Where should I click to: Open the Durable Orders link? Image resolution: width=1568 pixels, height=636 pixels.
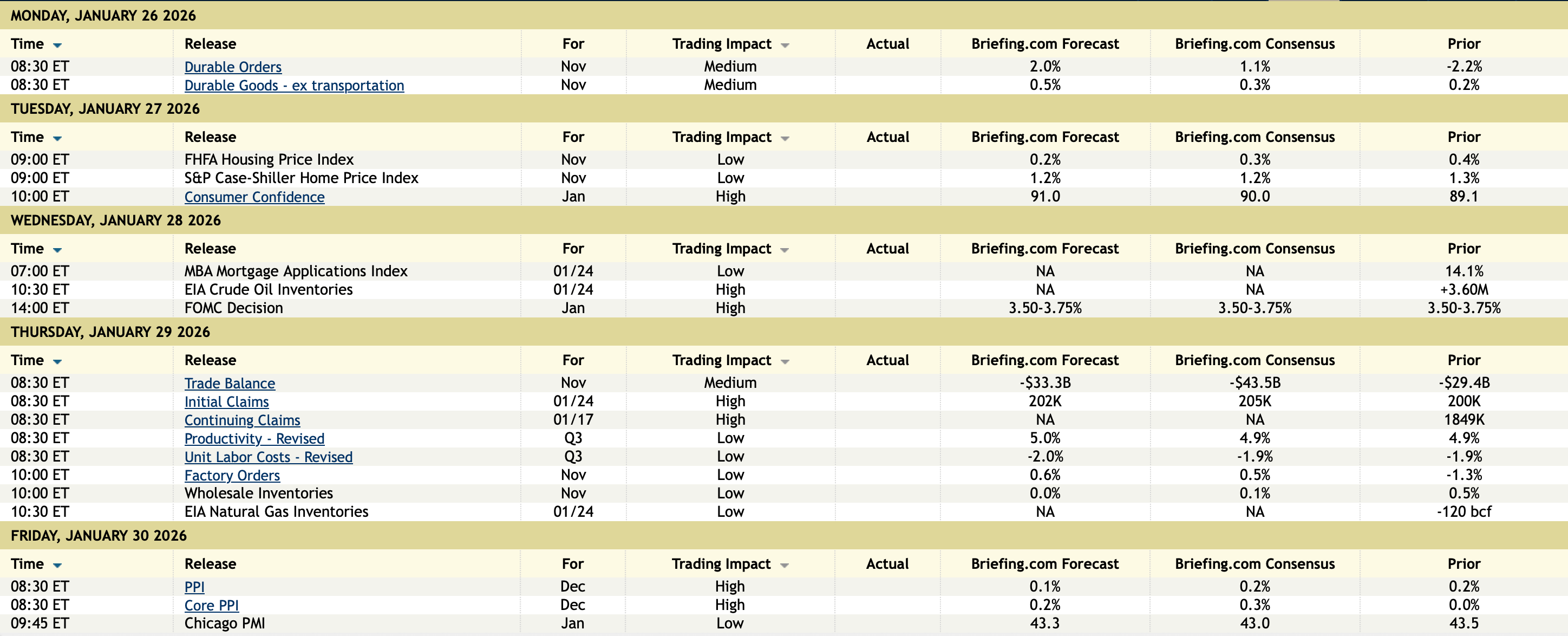[x=232, y=67]
